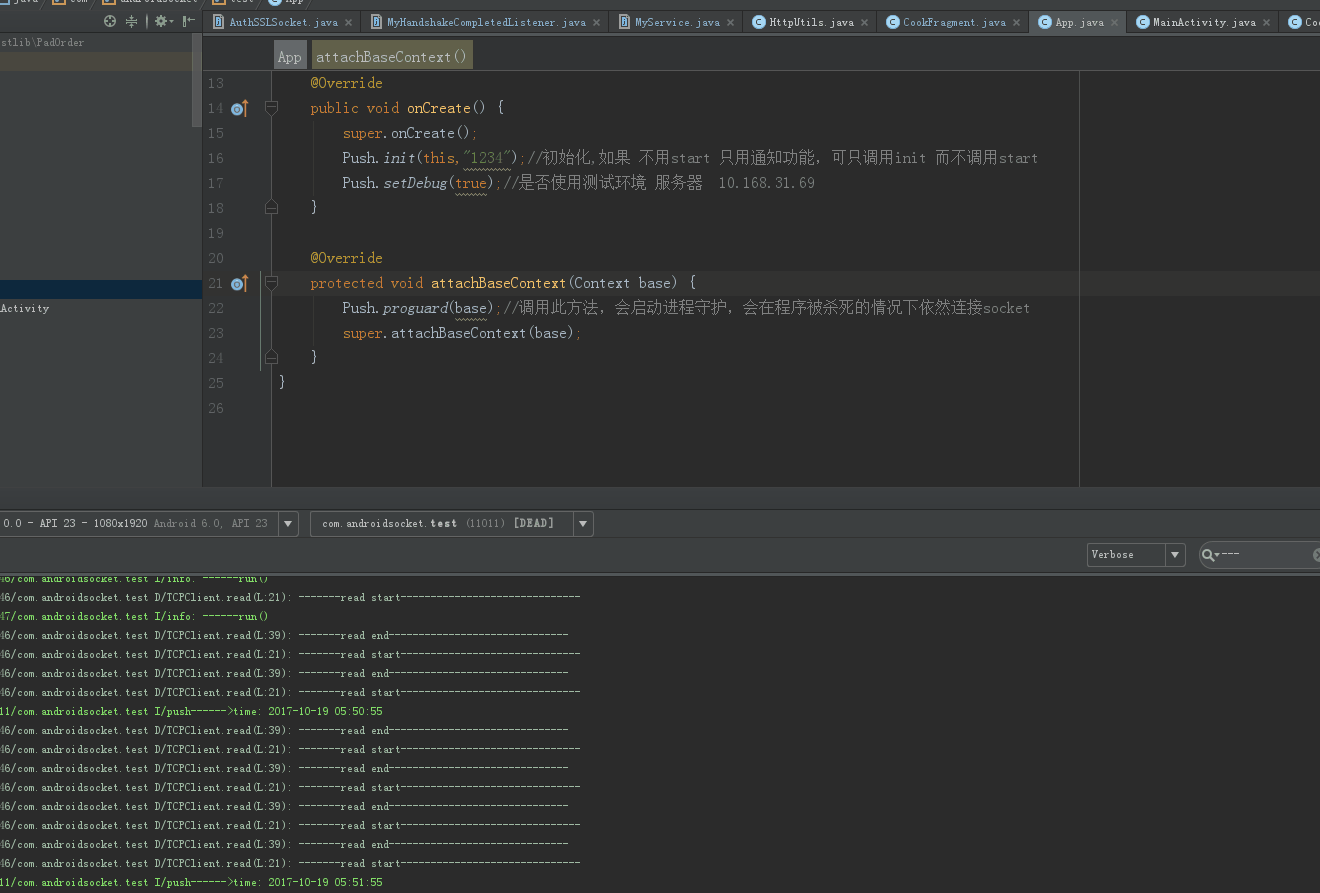Click the override gutter icon on line 14

tap(239, 108)
